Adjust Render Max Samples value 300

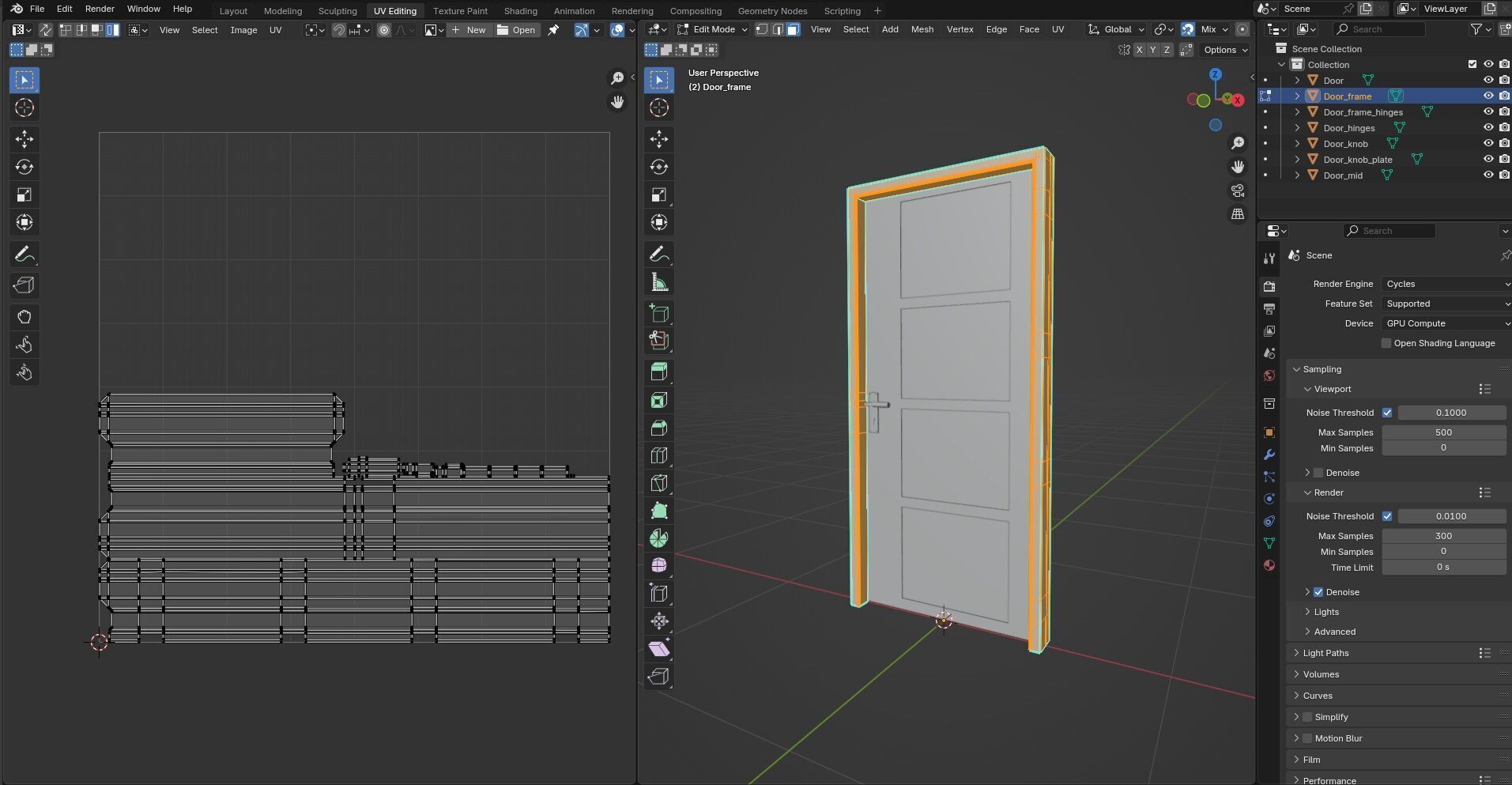(x=1443, y=536)
